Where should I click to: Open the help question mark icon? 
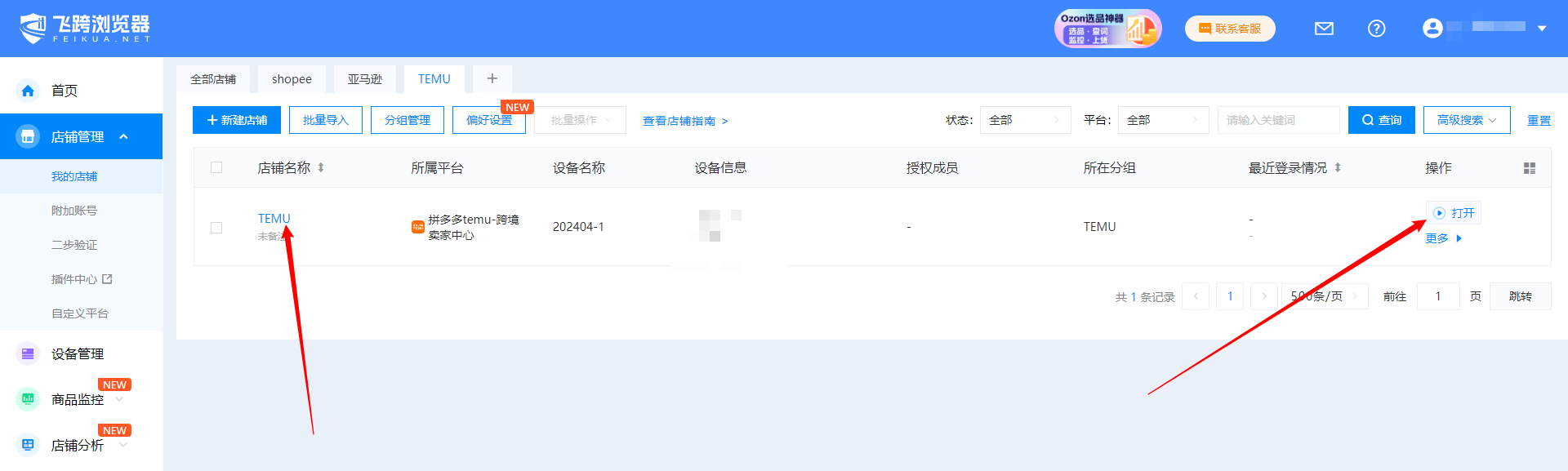[x=1376, y=29]
